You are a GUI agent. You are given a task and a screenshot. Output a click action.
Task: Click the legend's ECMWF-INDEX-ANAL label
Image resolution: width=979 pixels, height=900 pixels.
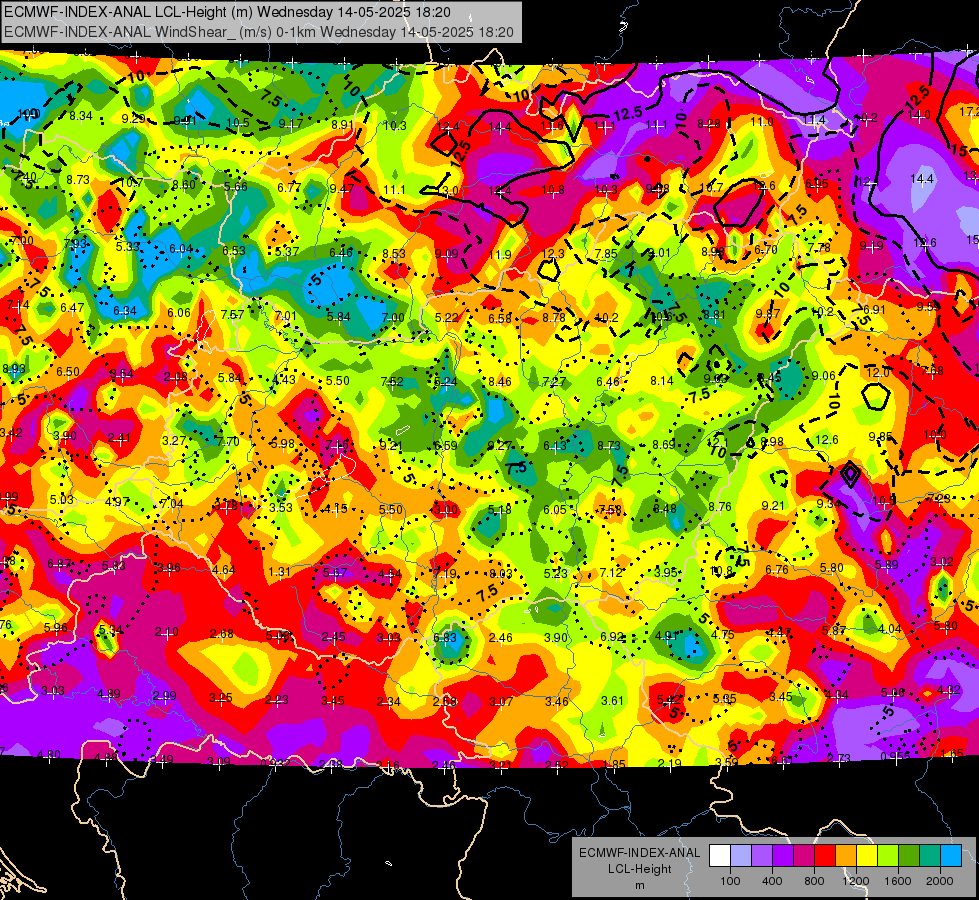[x=639, y=853]
